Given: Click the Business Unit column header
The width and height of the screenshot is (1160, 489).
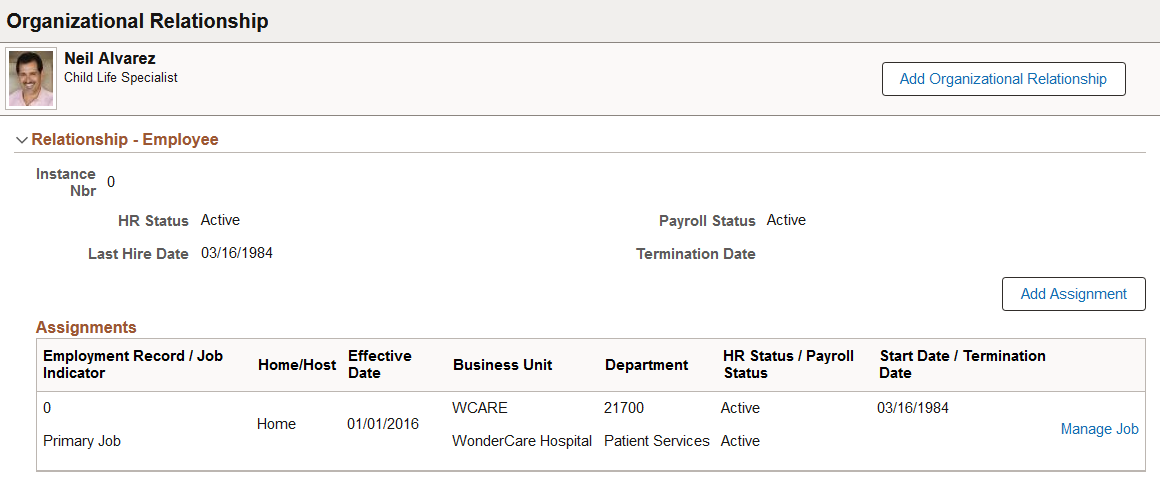Looking at the screenshot, I should tap(502, 365).
